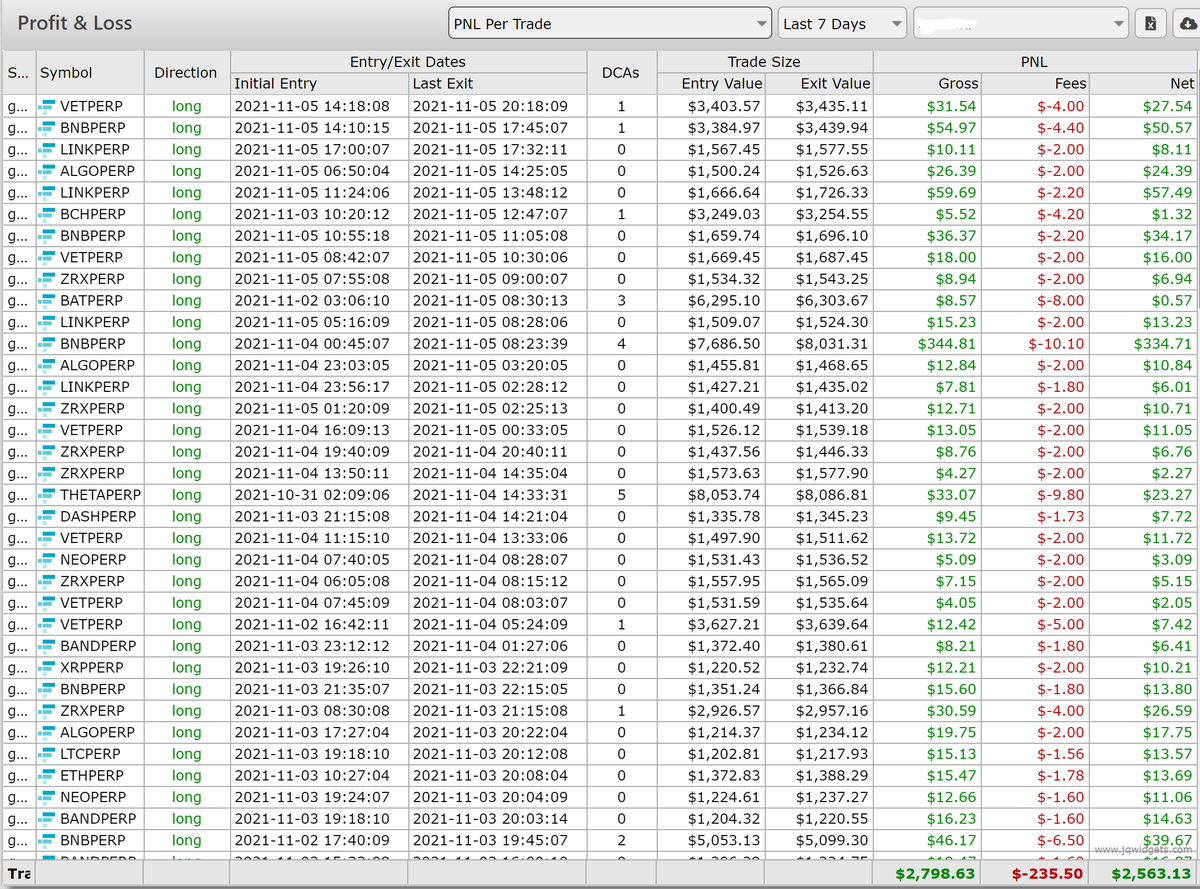This screenshot has height=889, width=1200.
Task: Click the exchange icon of the $57.49 net LINKPERP row
Action: (x=47, y=193)
